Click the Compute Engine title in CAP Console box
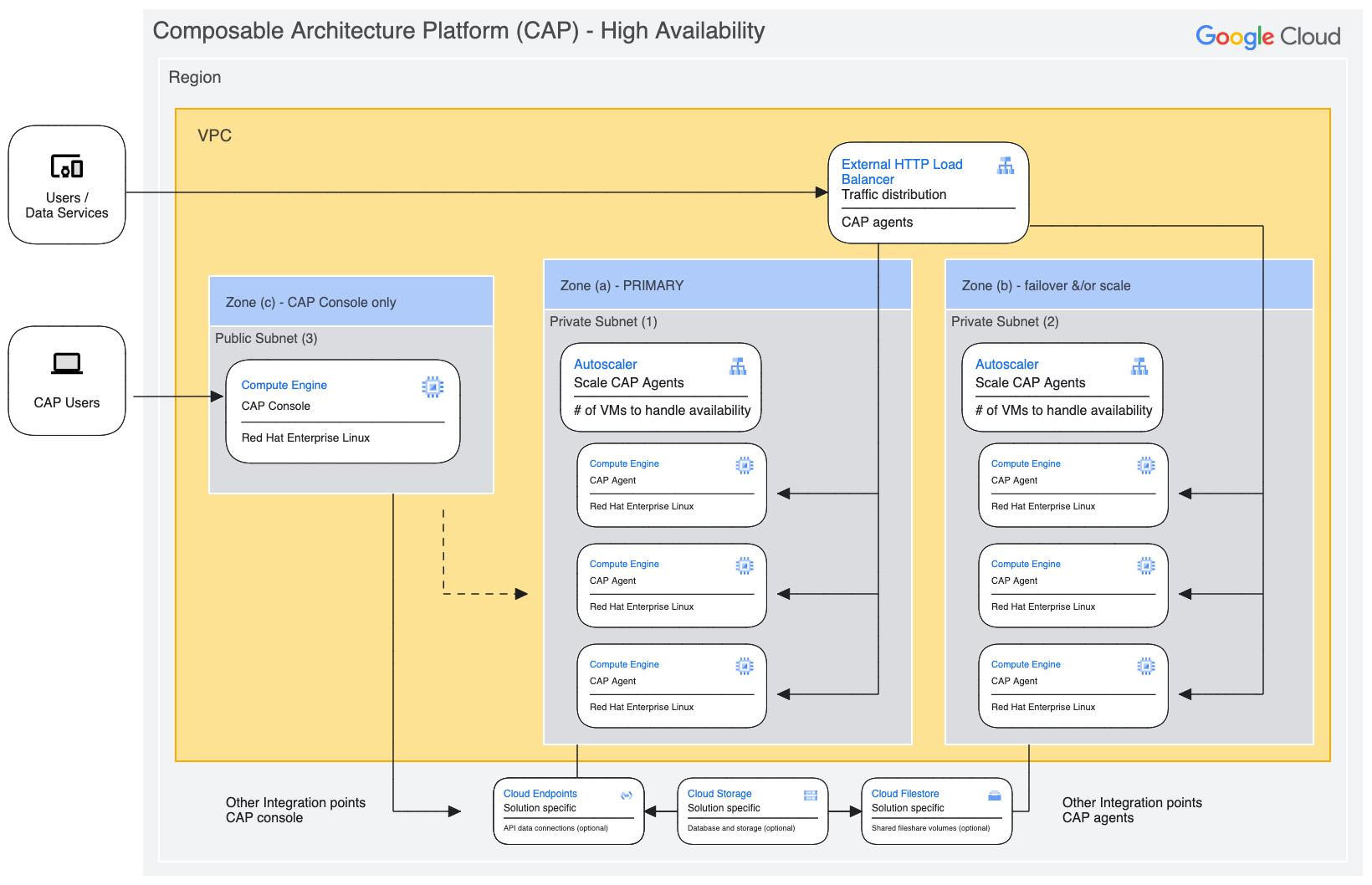The width and height of the screenshot is (1372, 885). pyautogui.click(x=284, y=385)
